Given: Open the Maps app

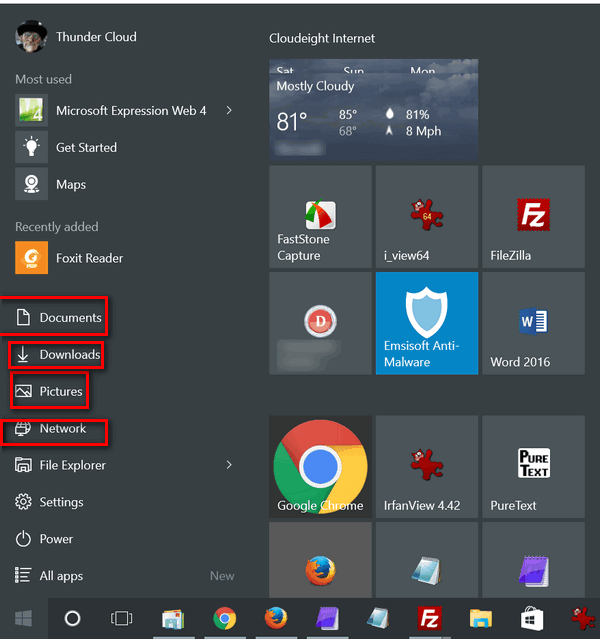Looking at the screenshot, I should [x=51, y=184].
